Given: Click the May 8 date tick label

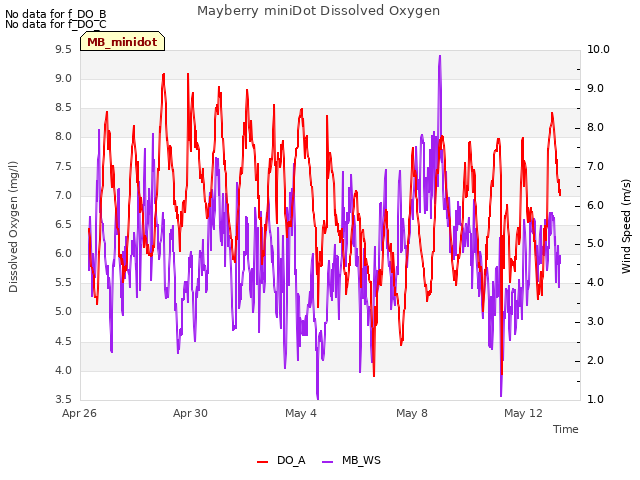Looking at the screenshot, I should [x=412, y=413].
